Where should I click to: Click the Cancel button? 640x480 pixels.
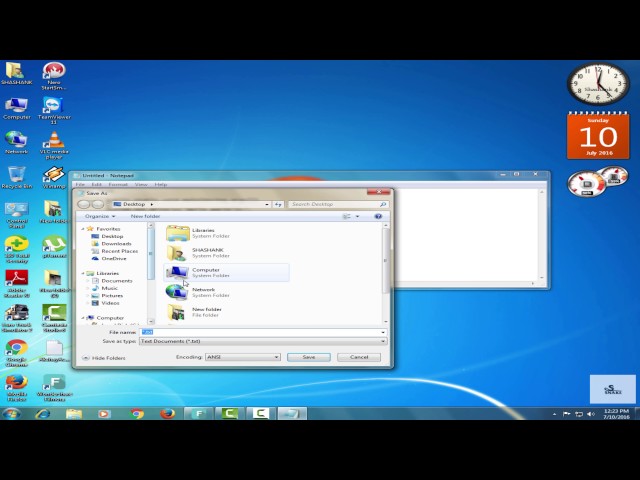[x=359, y=357]
